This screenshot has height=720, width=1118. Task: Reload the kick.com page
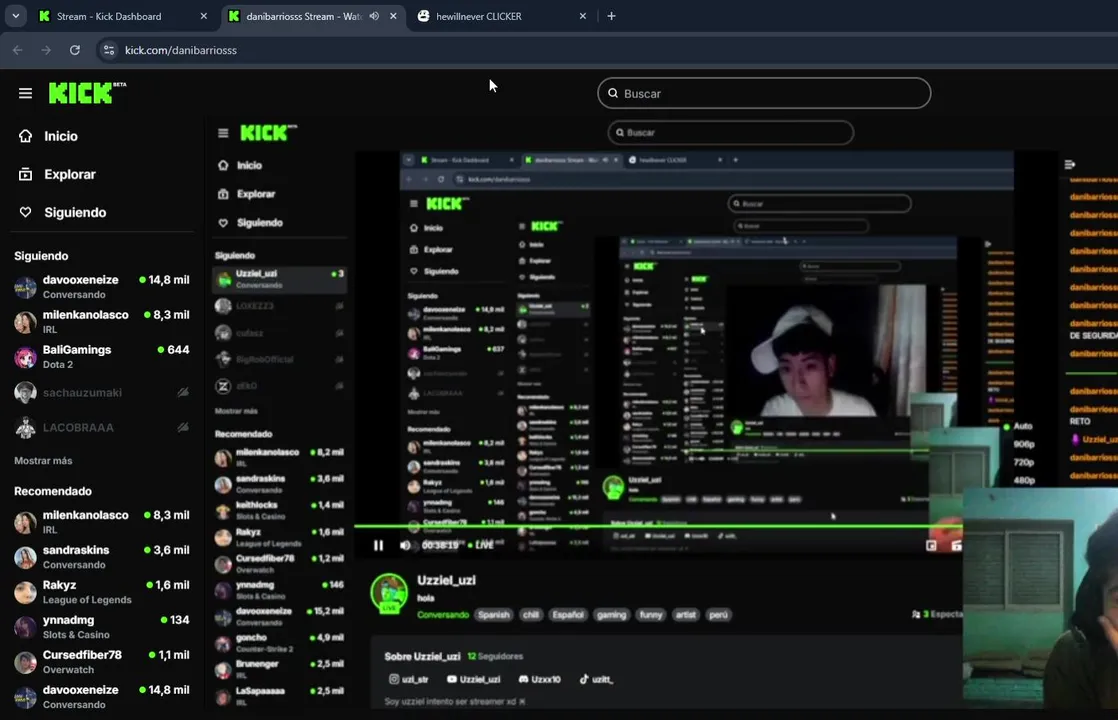pos(75,50)
